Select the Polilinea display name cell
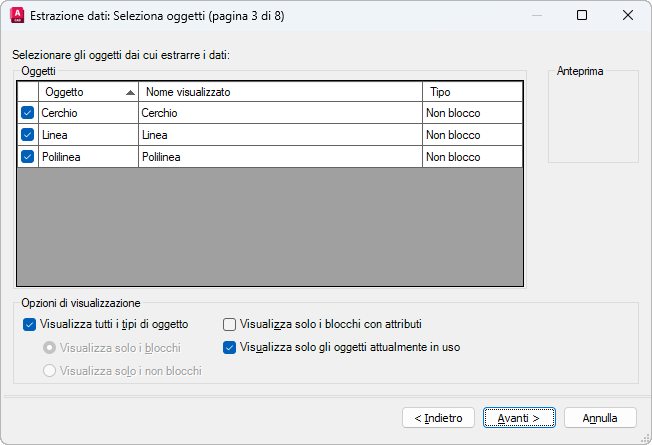 [x=280, y=157]
